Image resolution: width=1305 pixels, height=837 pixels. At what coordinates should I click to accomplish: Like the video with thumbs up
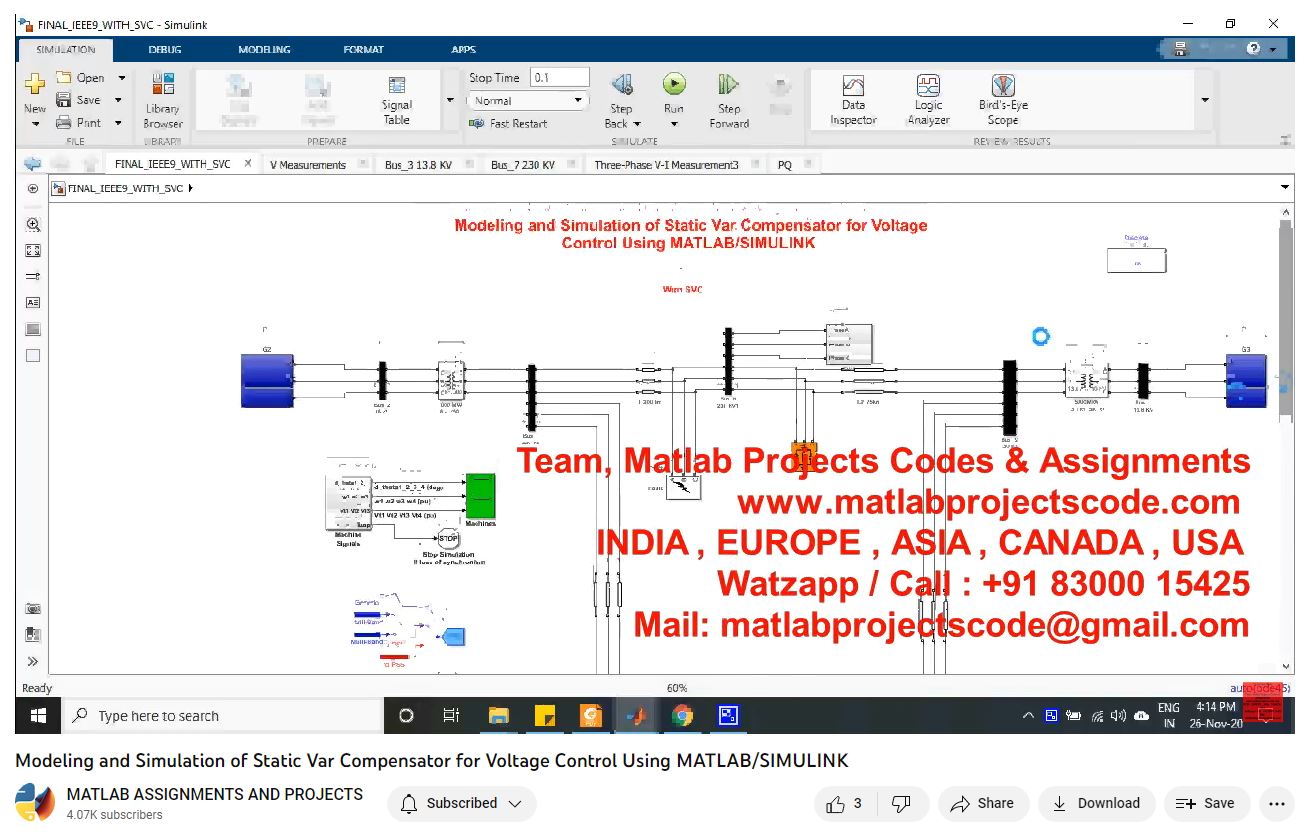(x=843, y=803)
